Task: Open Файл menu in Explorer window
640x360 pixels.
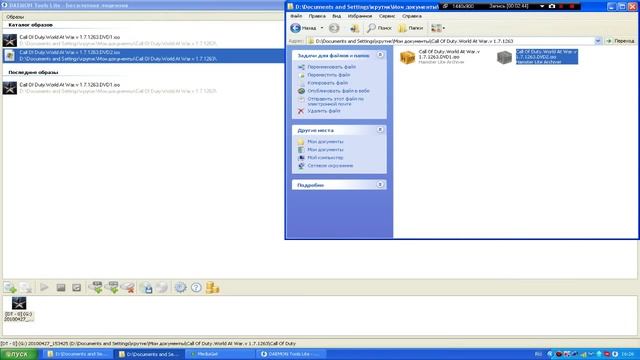Action: click(x=296, y=16)
